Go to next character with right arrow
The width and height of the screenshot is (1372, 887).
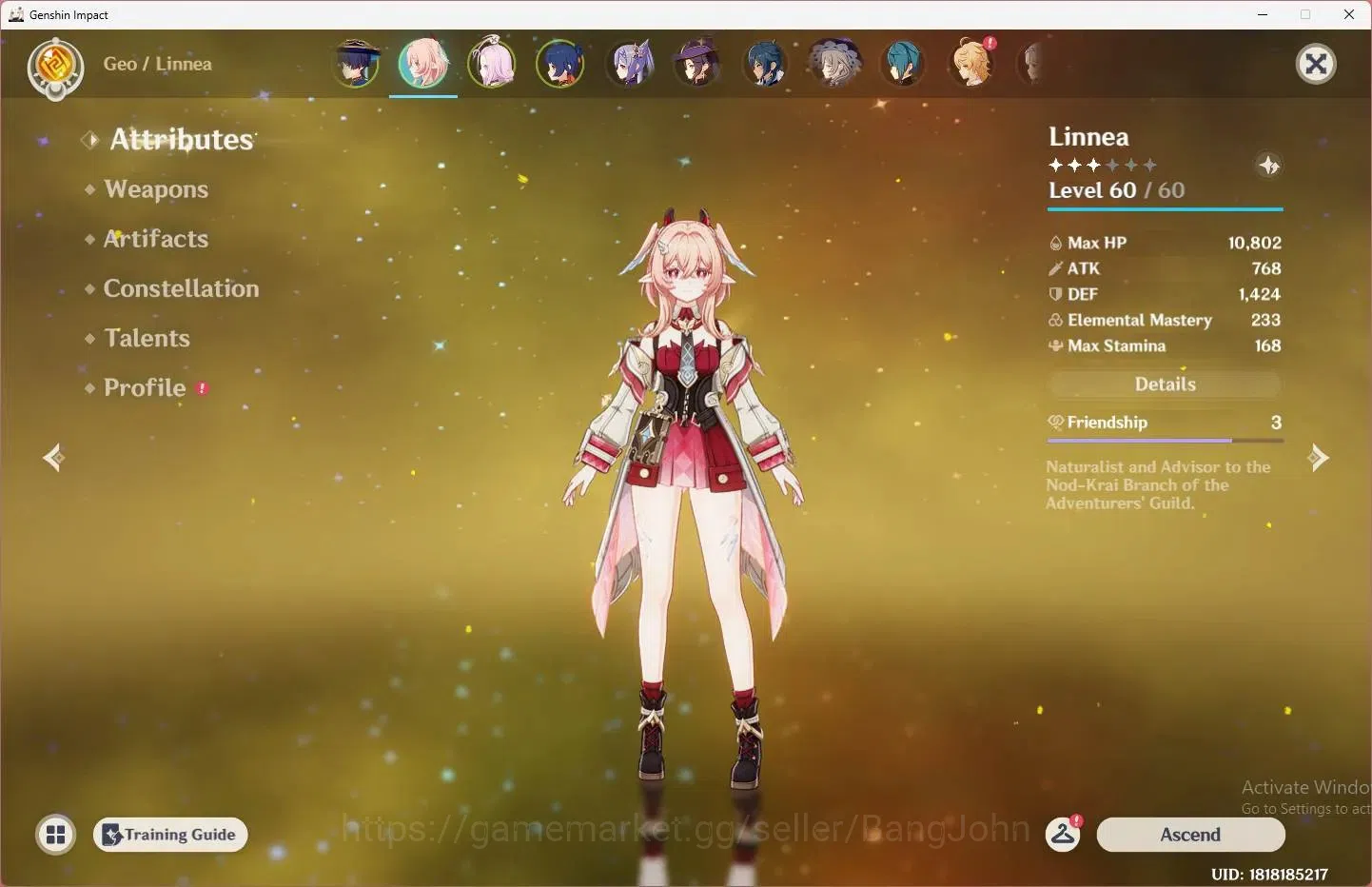pyautogui.click(x=1318, y=458)
